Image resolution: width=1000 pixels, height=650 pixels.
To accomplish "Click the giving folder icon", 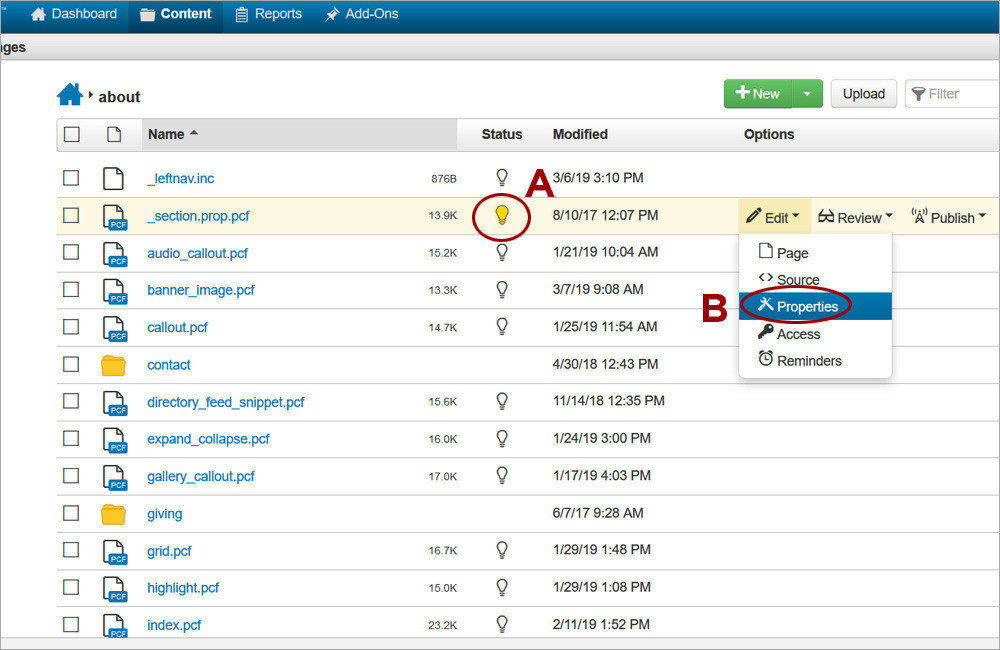I will (x=114, y=514).
